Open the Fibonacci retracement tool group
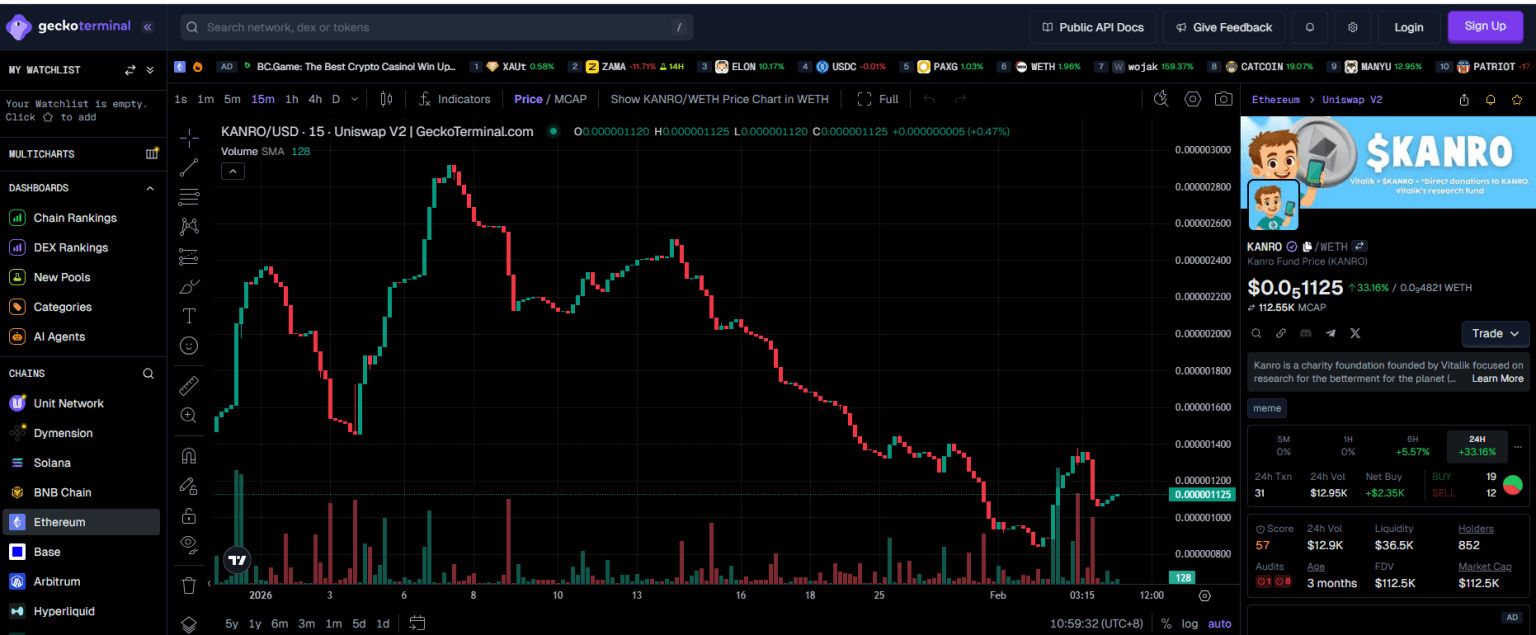1536x635 pixels. [188, 198]
